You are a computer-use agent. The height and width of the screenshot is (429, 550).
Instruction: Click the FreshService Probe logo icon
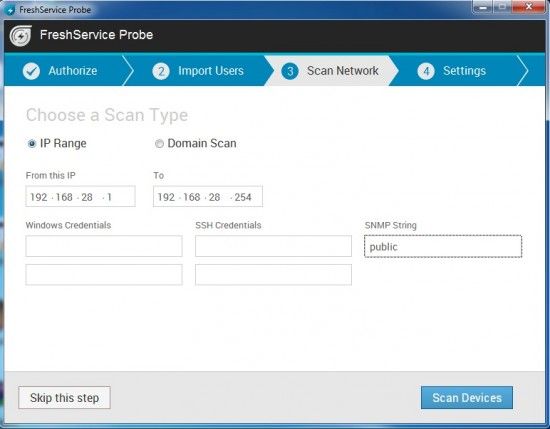(x=21, y=35)
